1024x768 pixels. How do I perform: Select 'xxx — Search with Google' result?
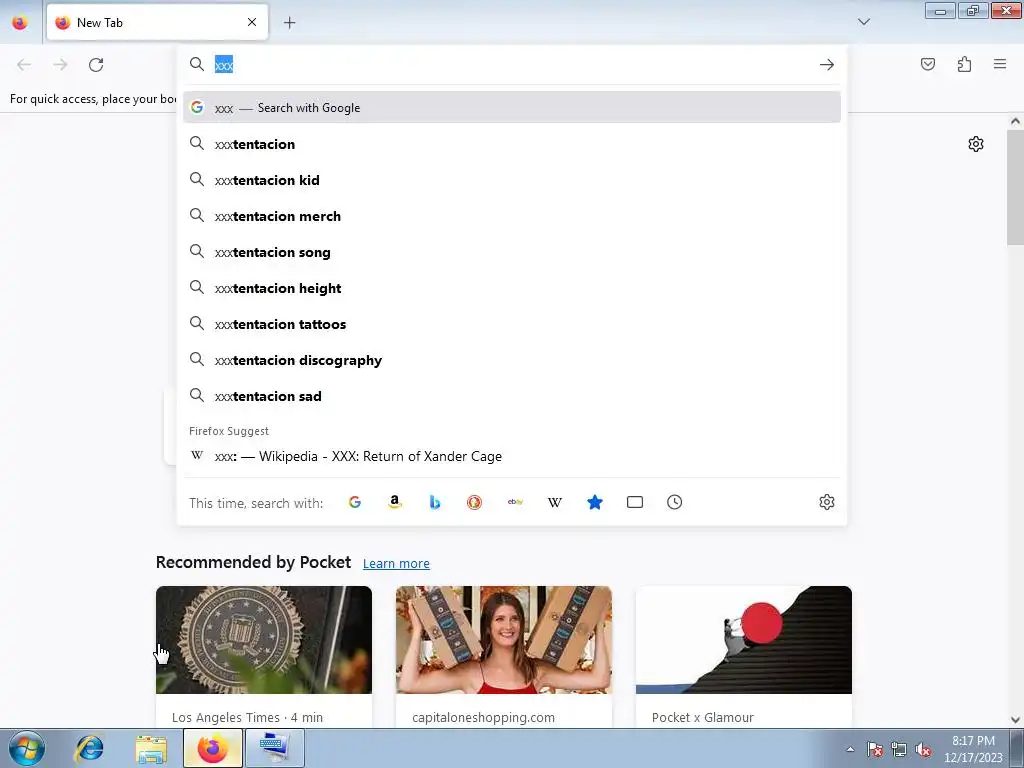[512, 107]
